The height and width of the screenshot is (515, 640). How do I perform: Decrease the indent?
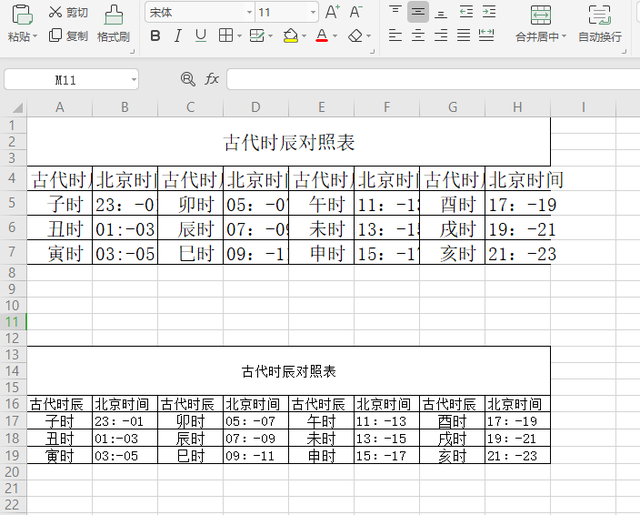pos(466,12)
